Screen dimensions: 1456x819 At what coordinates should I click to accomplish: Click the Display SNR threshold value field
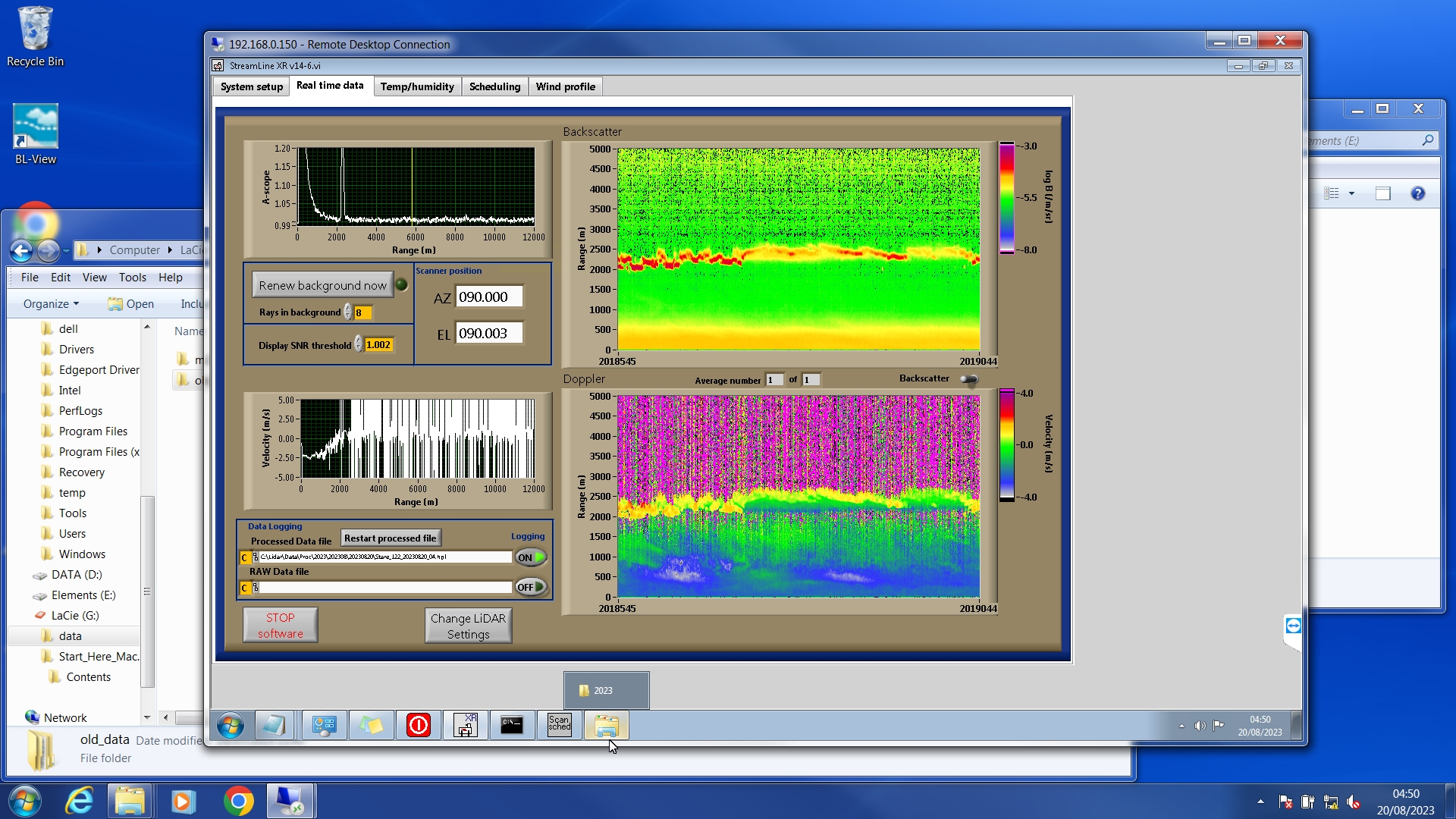pos(378,345)
